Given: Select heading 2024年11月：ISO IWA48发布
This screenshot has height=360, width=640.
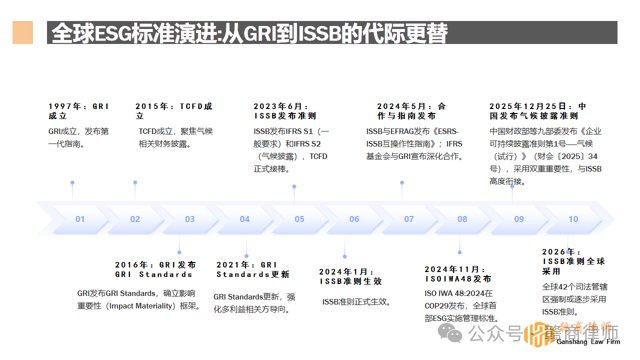Looking at the screenshot, I should pos(458,274).
